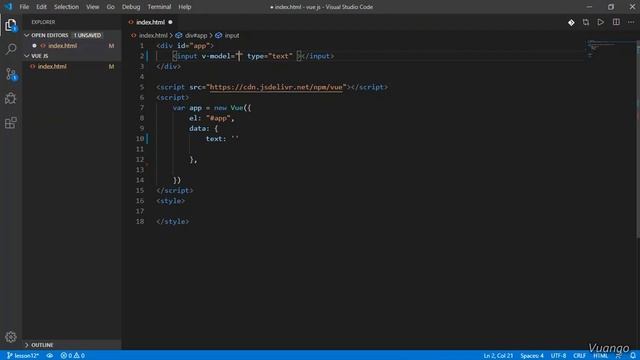Viewport: 640px width, 360px height.
Task: Click the git diamond icon in editor toolbar
Action: pos(571,22)
